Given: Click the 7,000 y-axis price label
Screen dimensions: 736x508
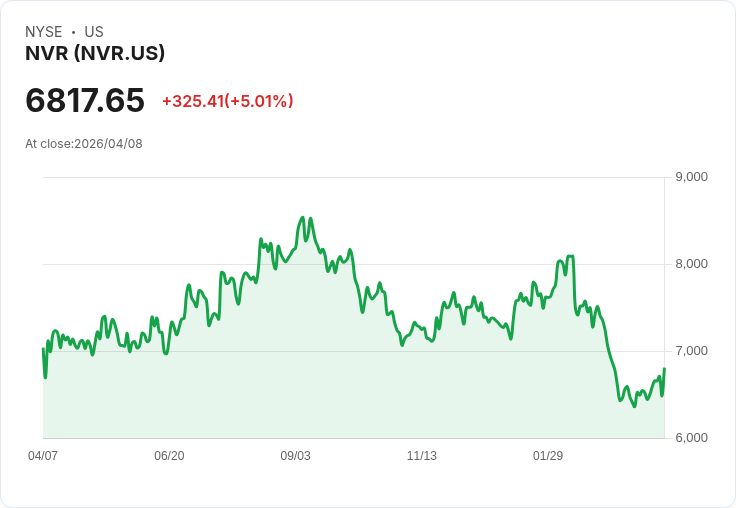Looking at the screenshot, I should coord(692,351).
